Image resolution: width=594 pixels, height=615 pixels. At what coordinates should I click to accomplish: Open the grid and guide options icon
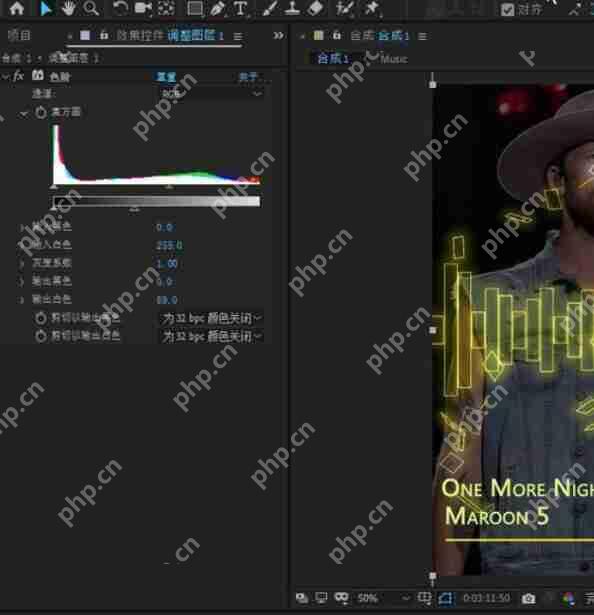(424, 598)
